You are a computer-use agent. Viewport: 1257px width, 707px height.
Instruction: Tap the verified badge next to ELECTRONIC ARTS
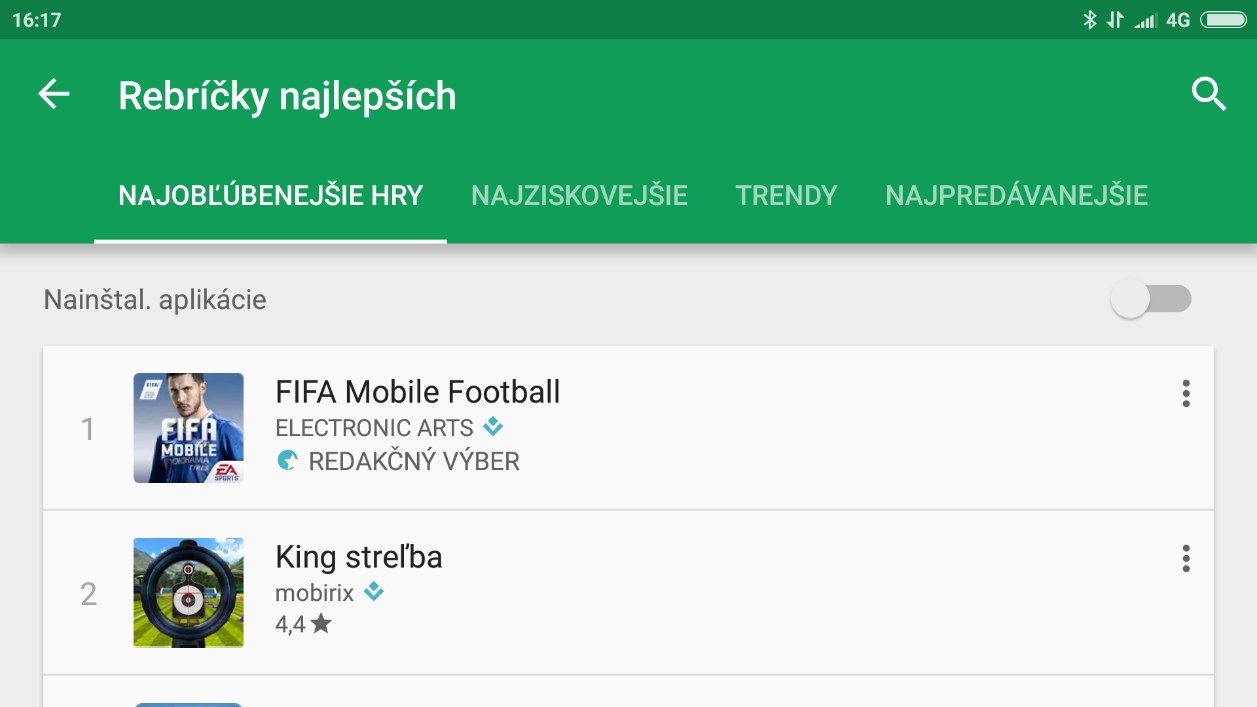click(492, 427)
